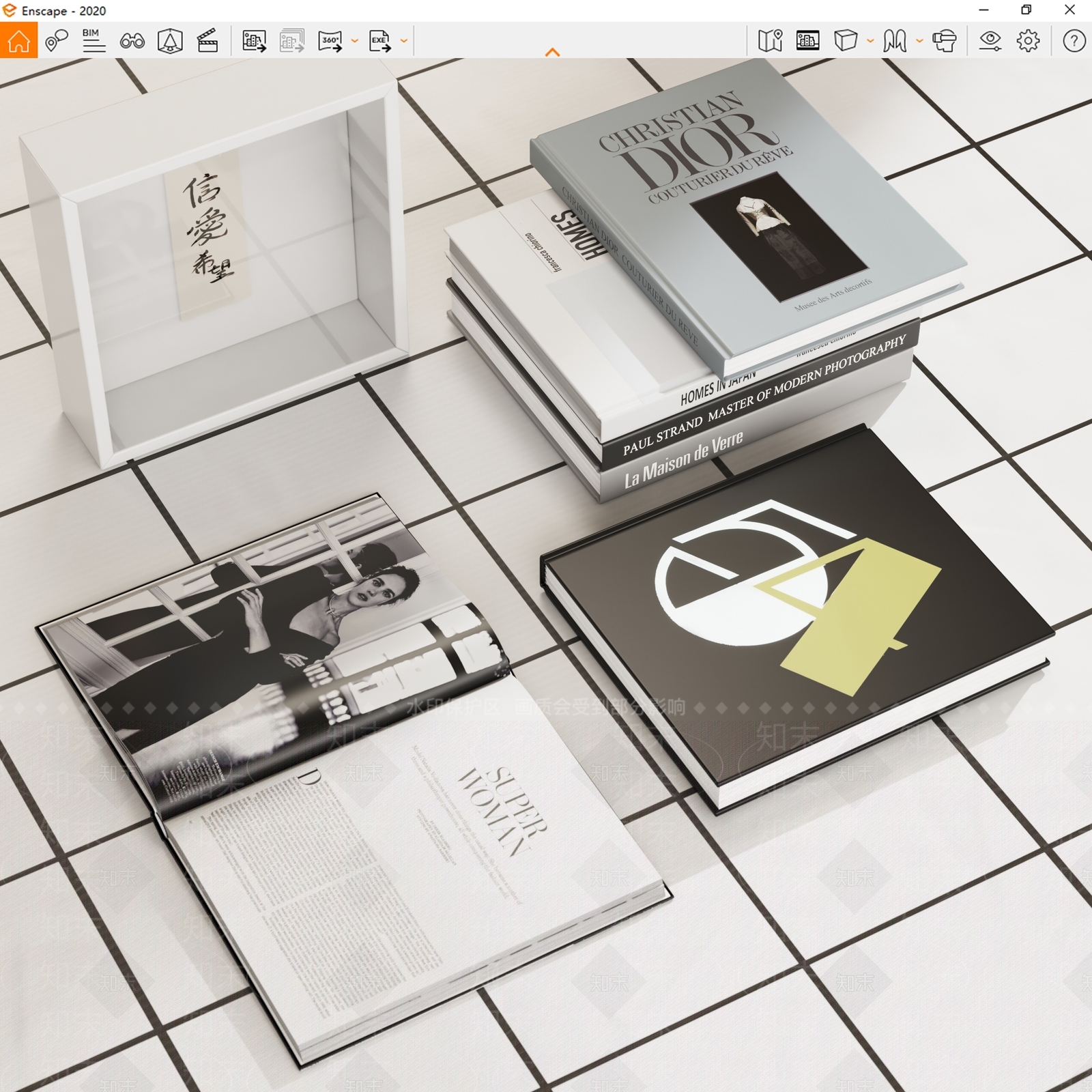Open Visual Settings eye icon
This screenshot has height=1092, width=1092.
pos(990,41)
